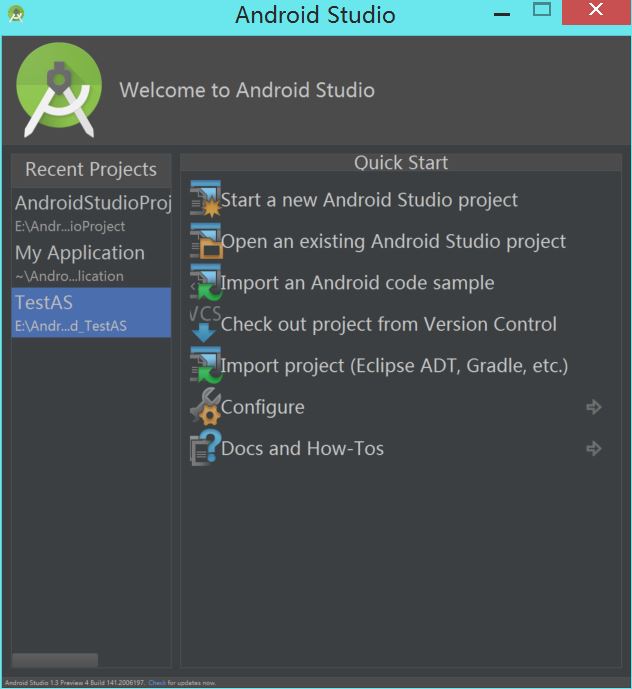The height and width of the screenshot is (689, 632).
Task: Click the Docs and How-Tos question mark icon
Action: coord(205,449)
